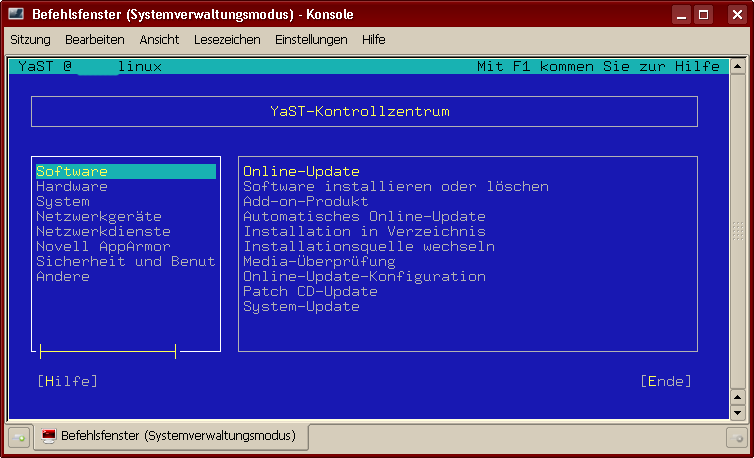The width and height of the screenshot is (754, 458).
Task: Open the Patch CD-Update module
Action: [x=310, y=292]
